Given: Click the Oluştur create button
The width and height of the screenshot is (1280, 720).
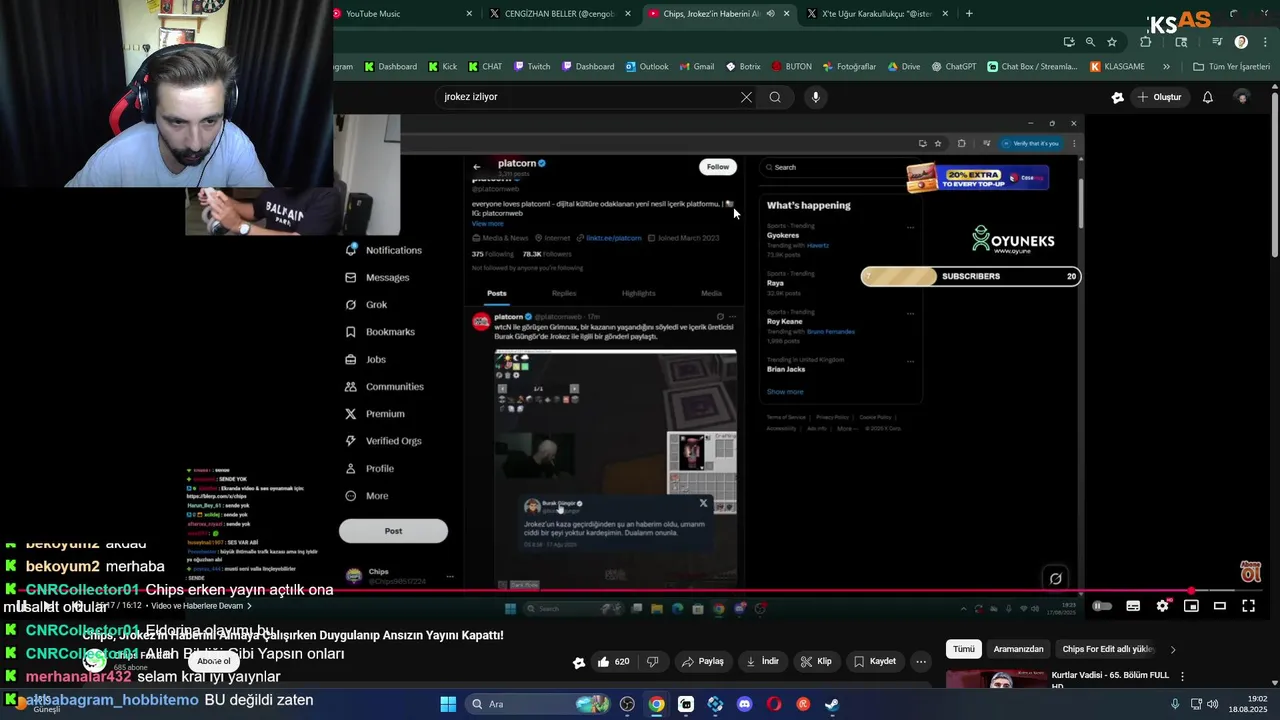Looking at the screenshot, I should [1159, 97].
